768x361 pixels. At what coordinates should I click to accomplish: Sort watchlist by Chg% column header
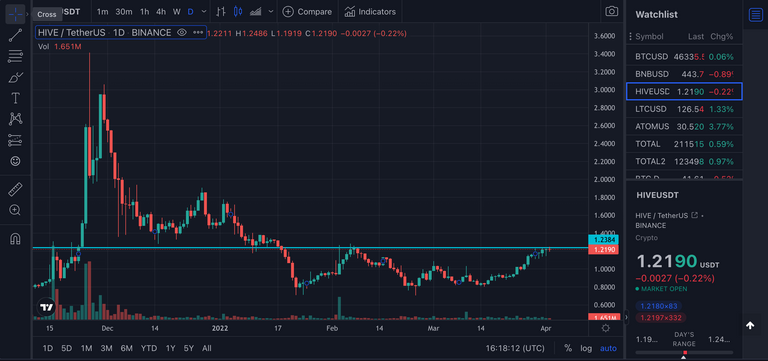click(722, 37)
